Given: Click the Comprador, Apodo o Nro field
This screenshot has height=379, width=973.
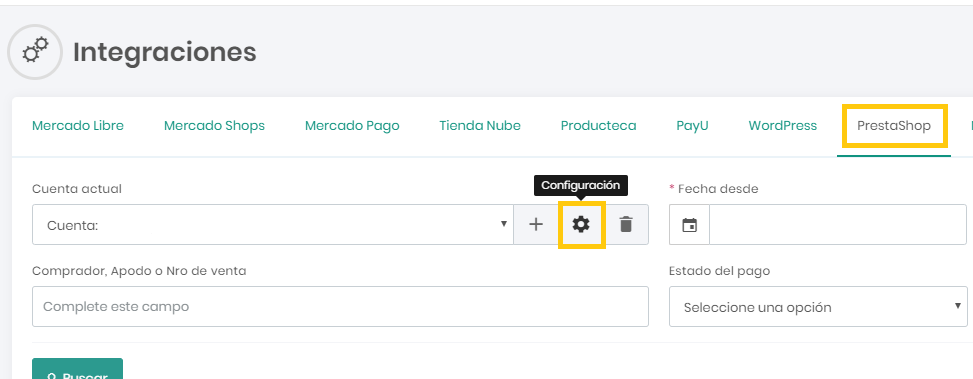Looking at the screenshot, I should pyautogui.click(x=340, y=306).
